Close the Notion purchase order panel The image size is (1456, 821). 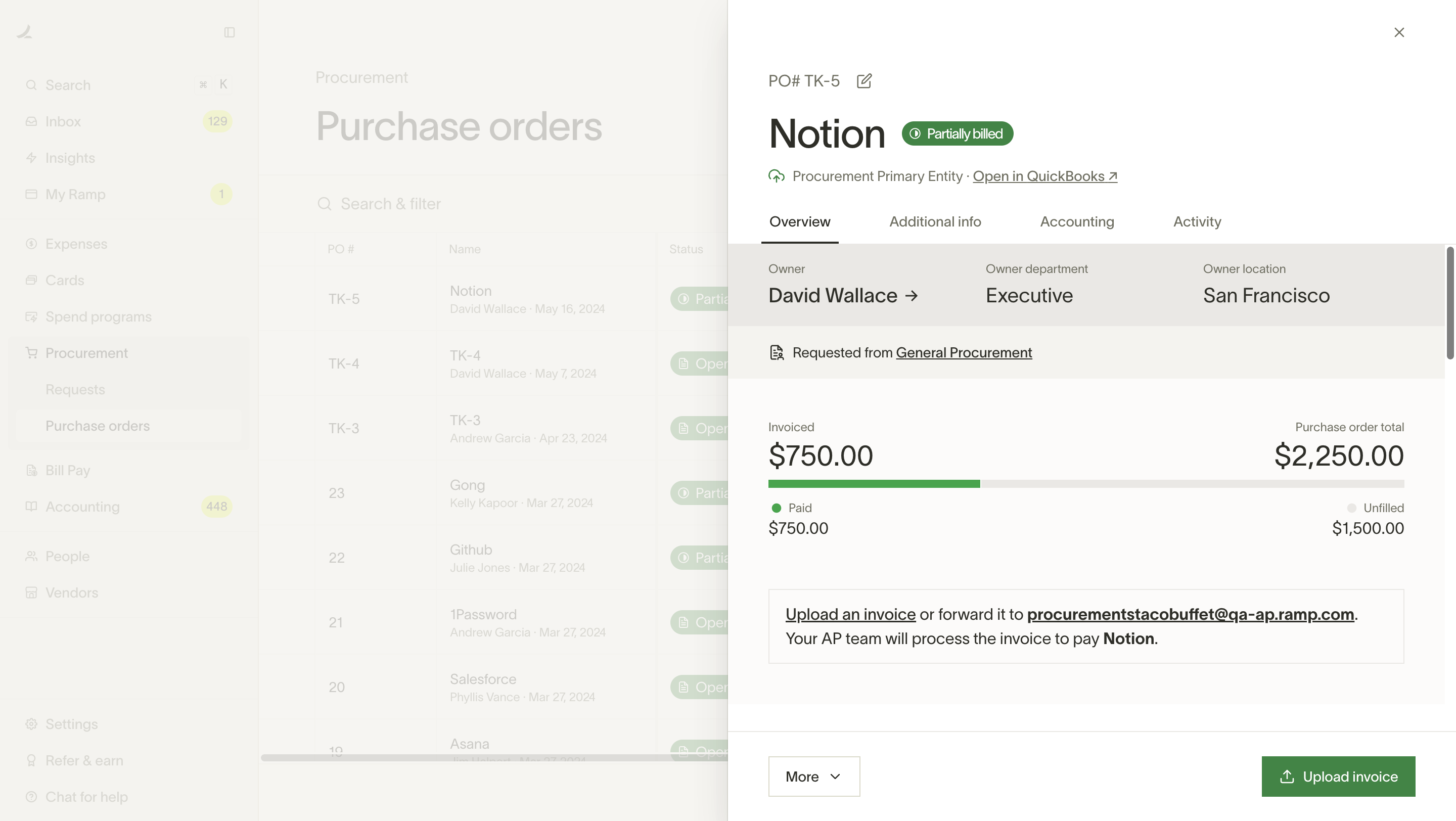pos(1399,33)
